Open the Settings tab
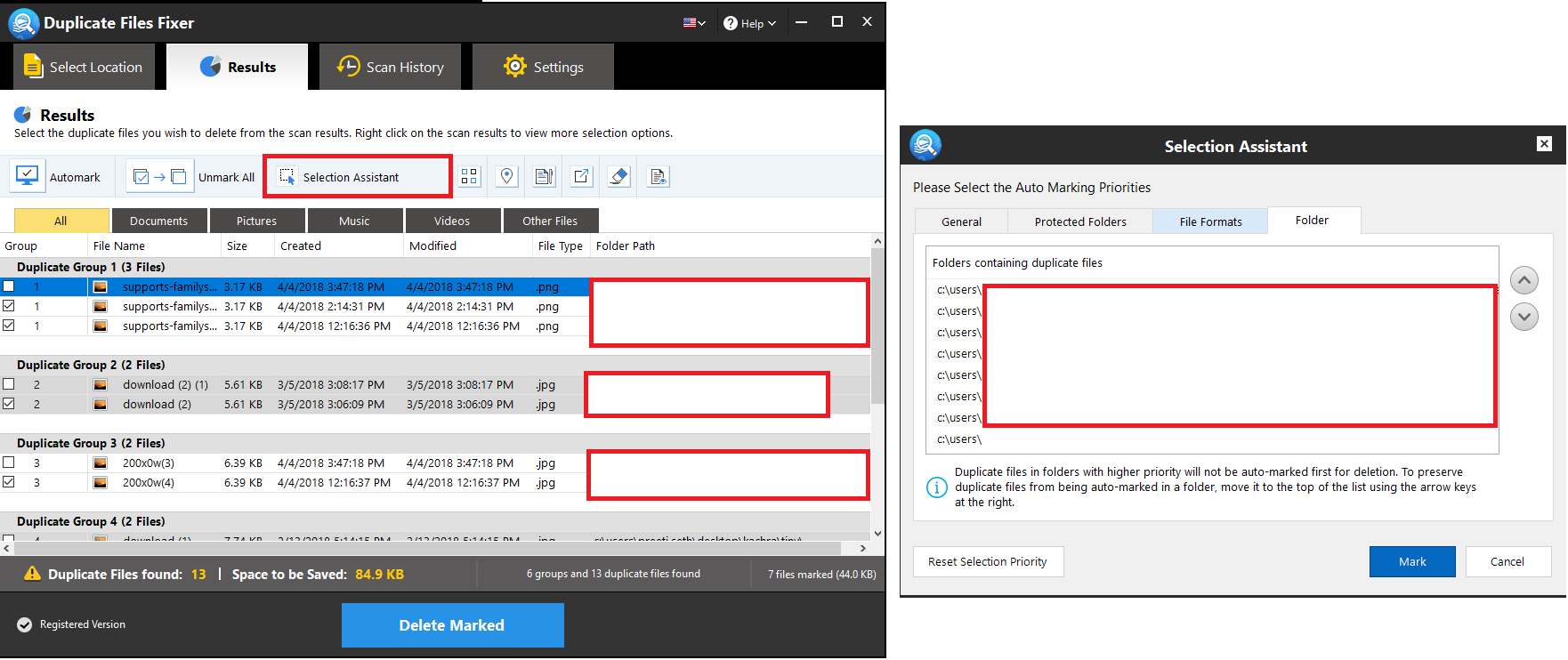The height and width of the screenshot is (660, 1568). pos(543,67)
